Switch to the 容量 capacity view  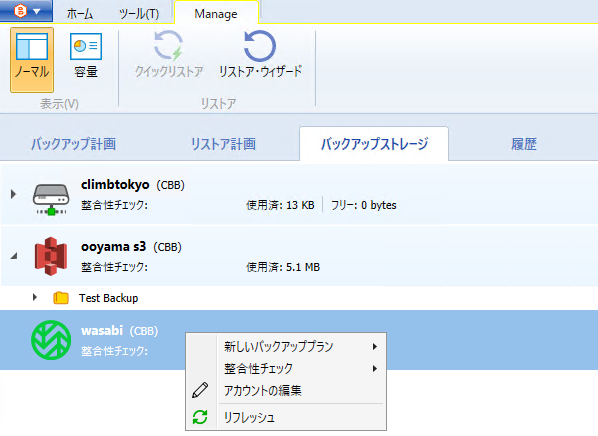[86, 56]
